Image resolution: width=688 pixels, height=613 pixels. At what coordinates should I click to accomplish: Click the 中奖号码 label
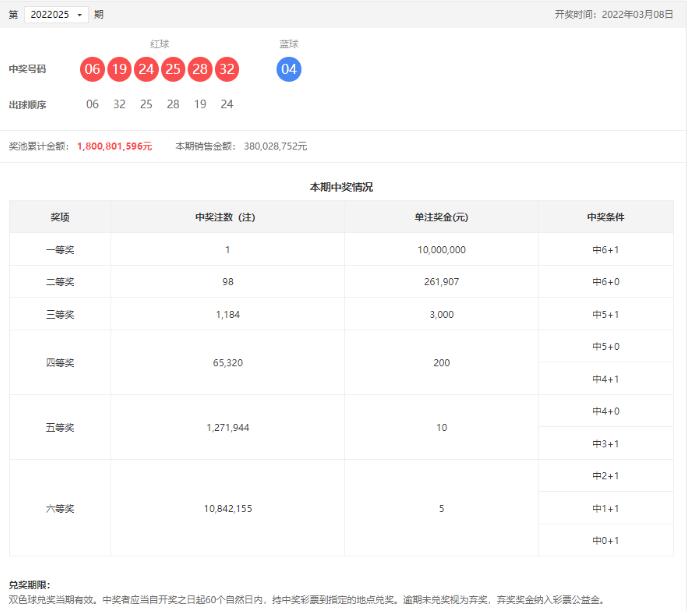coord(27,69)
